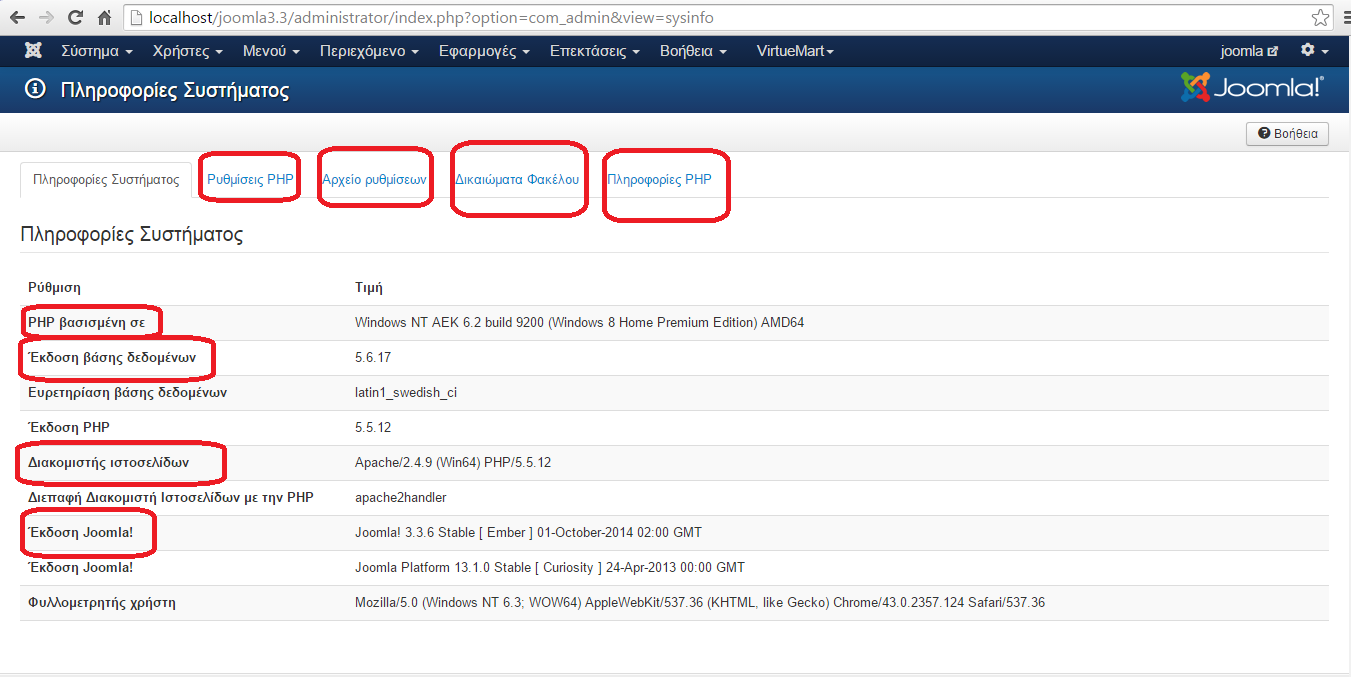Click the 'PHP βασισμένη σε' row label

86,323
